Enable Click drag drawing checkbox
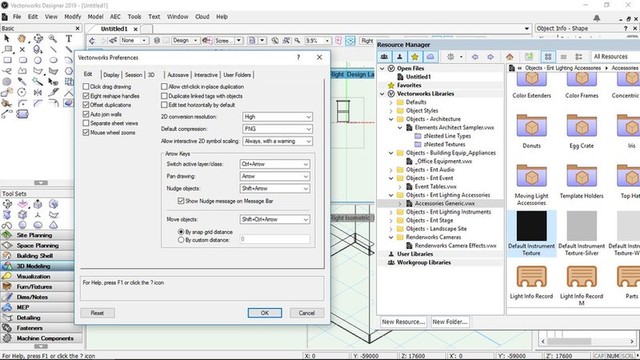Viewport: 640px width, 360px height. (x=86, y=87)
